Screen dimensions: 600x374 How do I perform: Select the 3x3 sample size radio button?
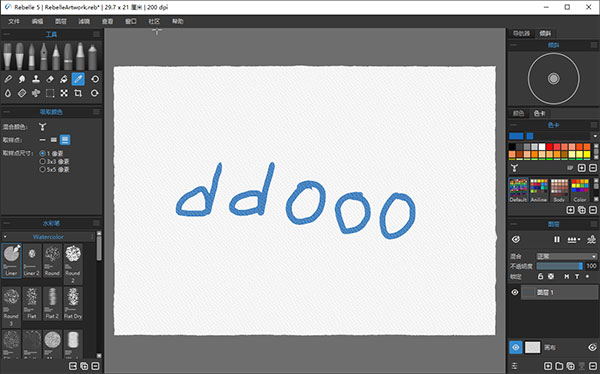pyautogui.click(x=42, y=161)
